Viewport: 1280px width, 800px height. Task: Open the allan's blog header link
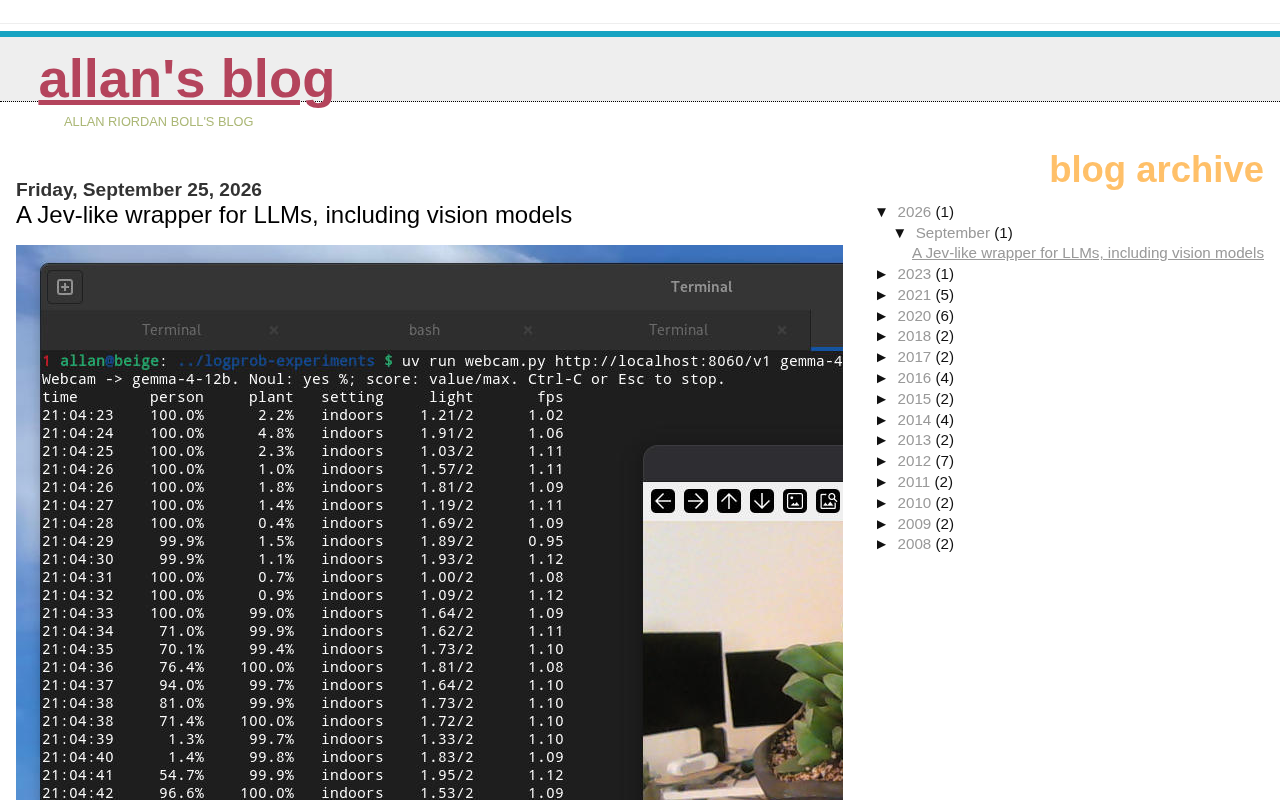(x=186, y=79)
